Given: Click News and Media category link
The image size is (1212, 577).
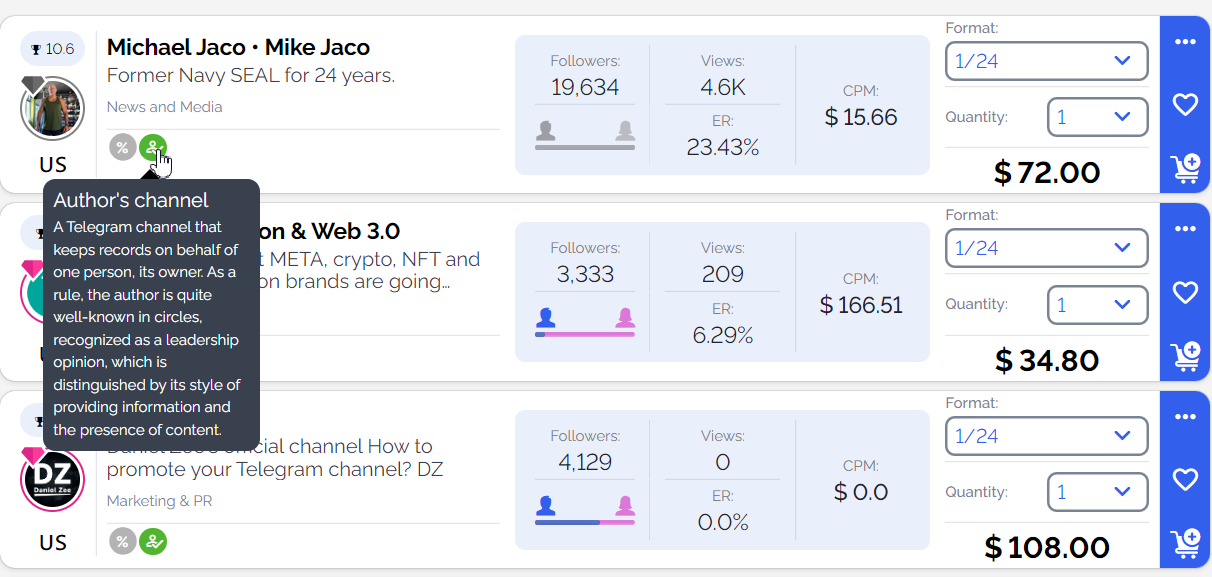Looking at the screenshot, I should (165, 107).
